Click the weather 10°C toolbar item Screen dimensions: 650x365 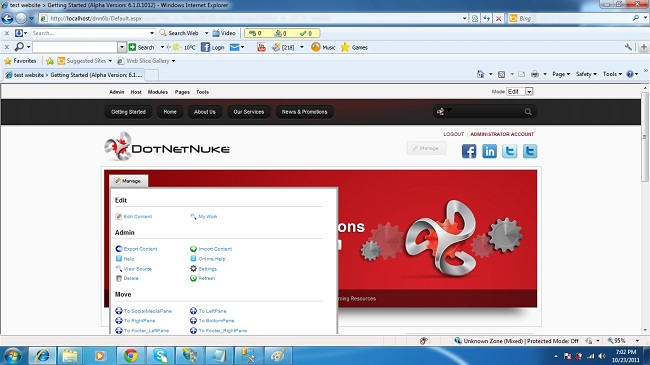pyautogui.click(x=184, y=47)
